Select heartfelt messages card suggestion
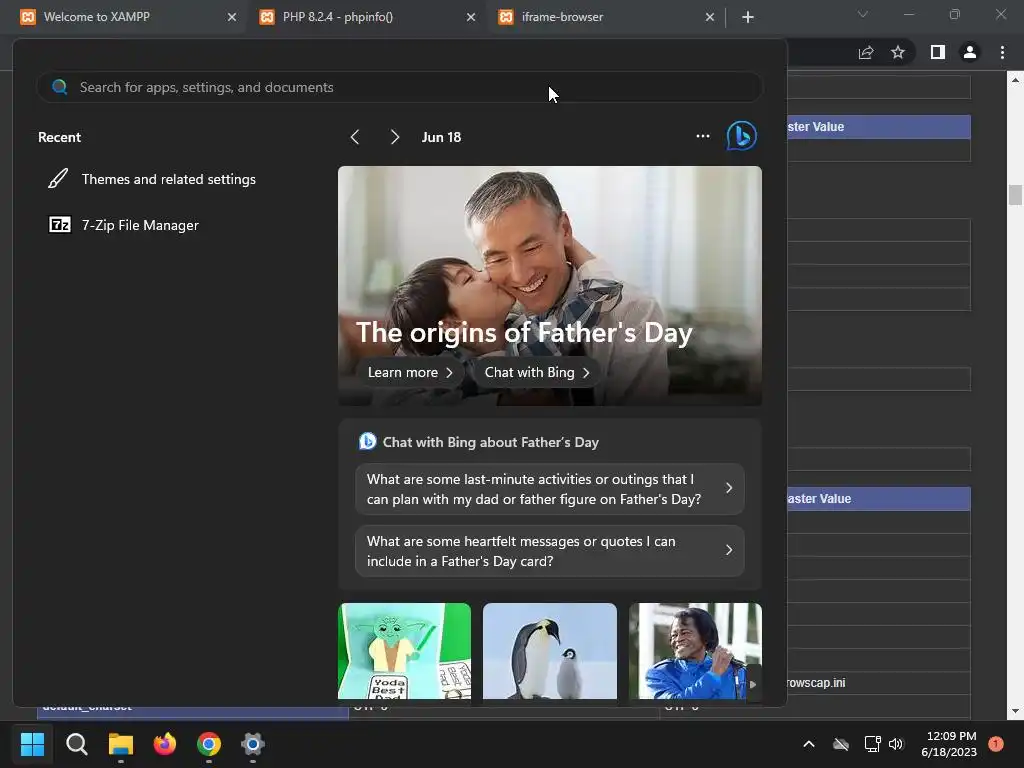Screen dimensions: 1024x768 tap(550, 551)
